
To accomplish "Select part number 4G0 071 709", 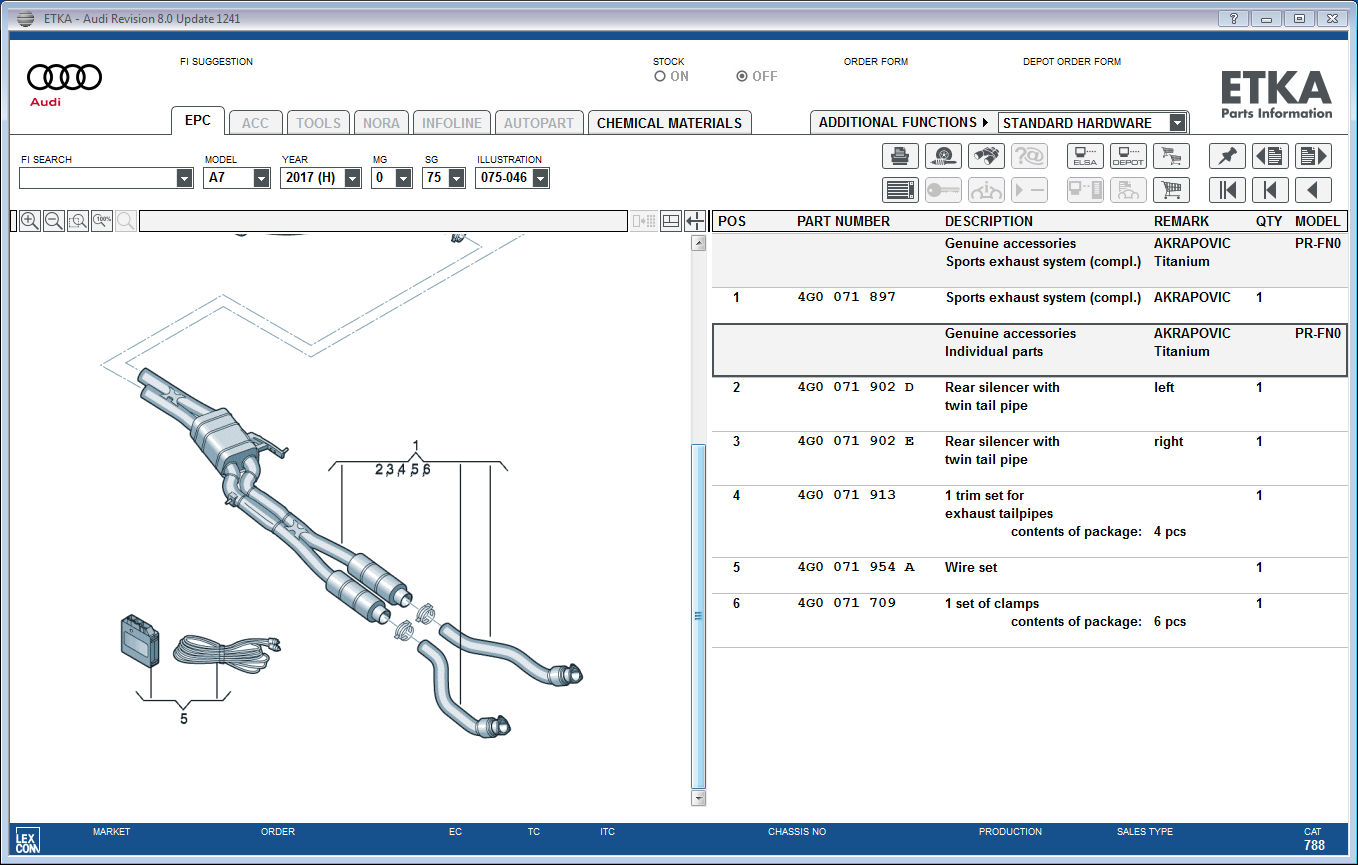I will point(846,603).
